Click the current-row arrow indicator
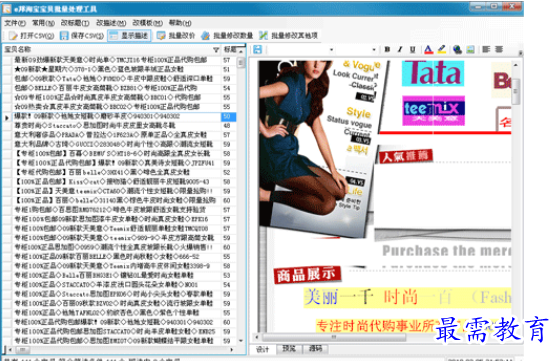 click(7, 117)
